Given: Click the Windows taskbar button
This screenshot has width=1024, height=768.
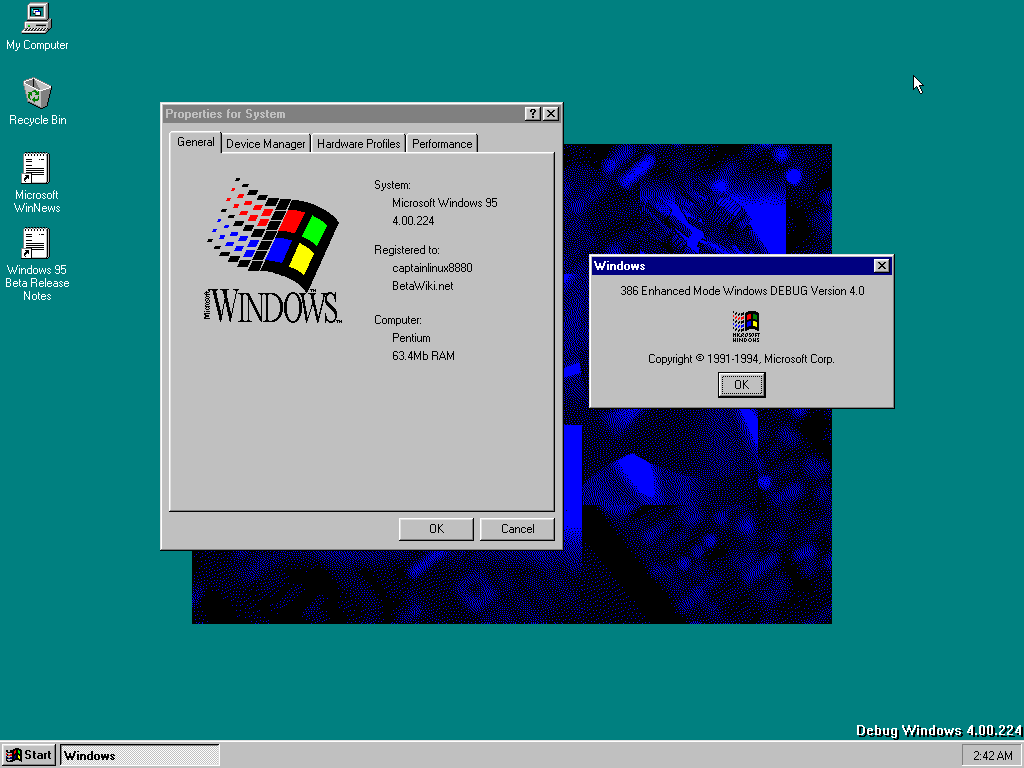Looking at the screenshot, I should pos(140,756).
